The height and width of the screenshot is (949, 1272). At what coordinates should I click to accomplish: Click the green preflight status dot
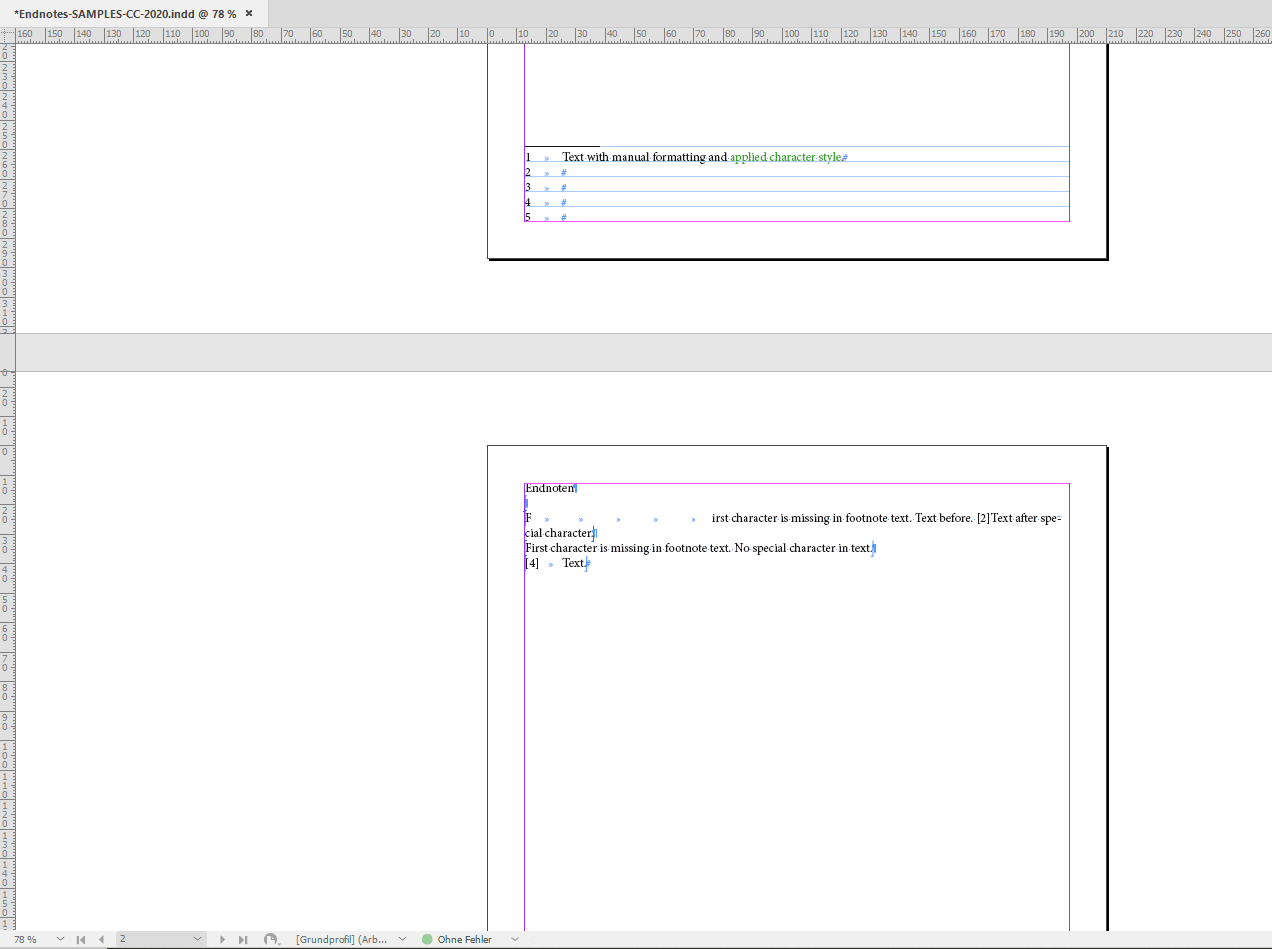point(427,940)
